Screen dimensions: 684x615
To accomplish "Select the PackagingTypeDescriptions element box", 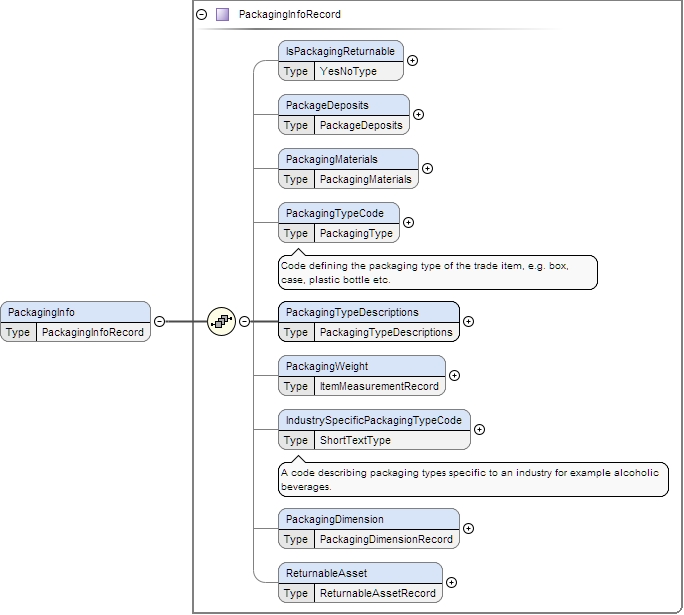I will 368,312.
